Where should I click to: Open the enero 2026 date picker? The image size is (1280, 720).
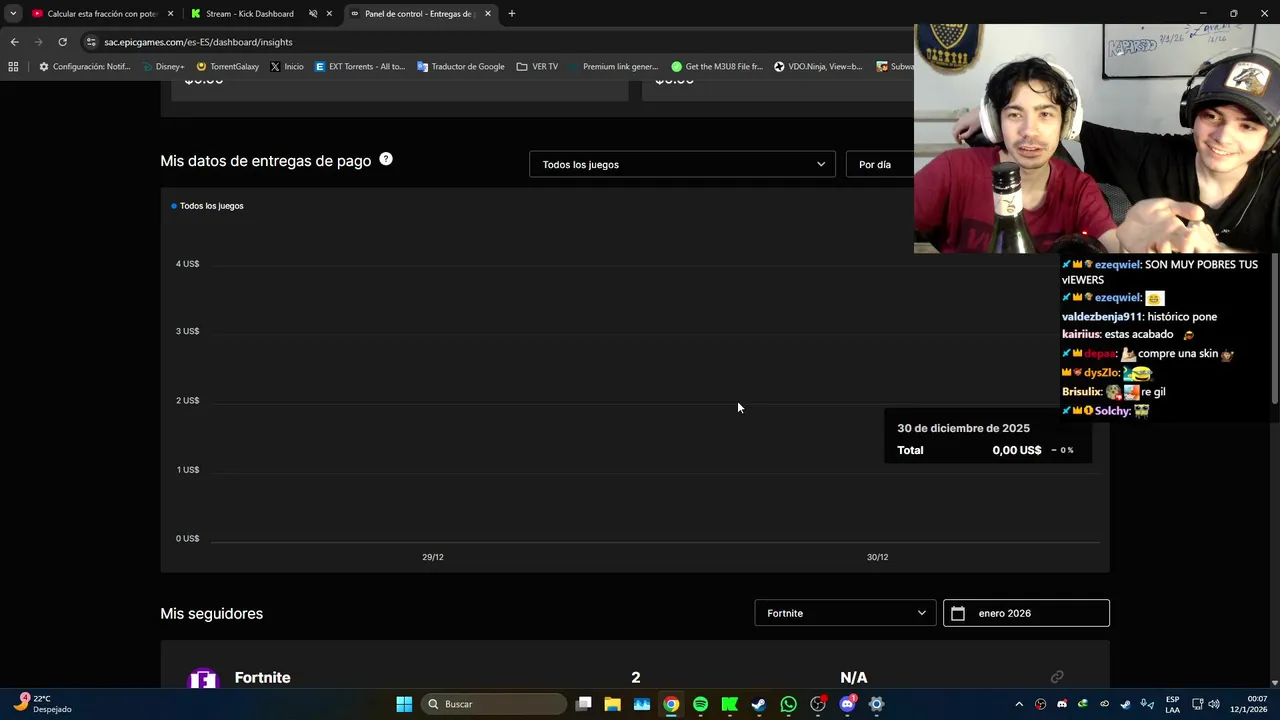click(x=1026, y=613)
